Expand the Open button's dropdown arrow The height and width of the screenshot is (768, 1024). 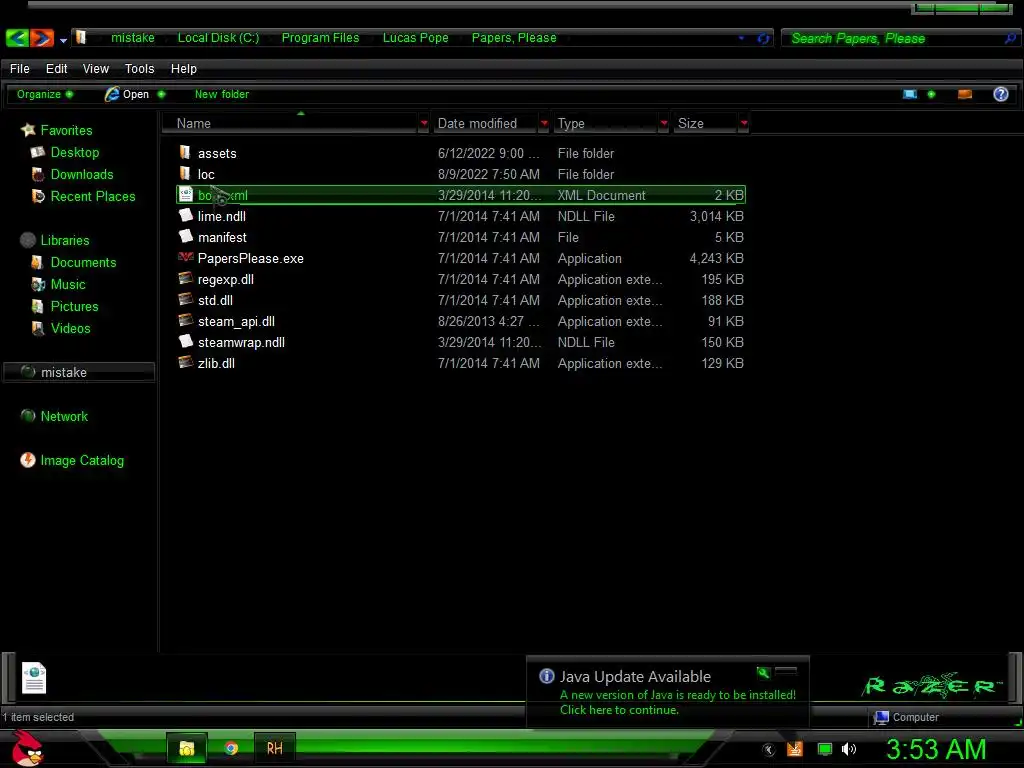tap(161, 94)
